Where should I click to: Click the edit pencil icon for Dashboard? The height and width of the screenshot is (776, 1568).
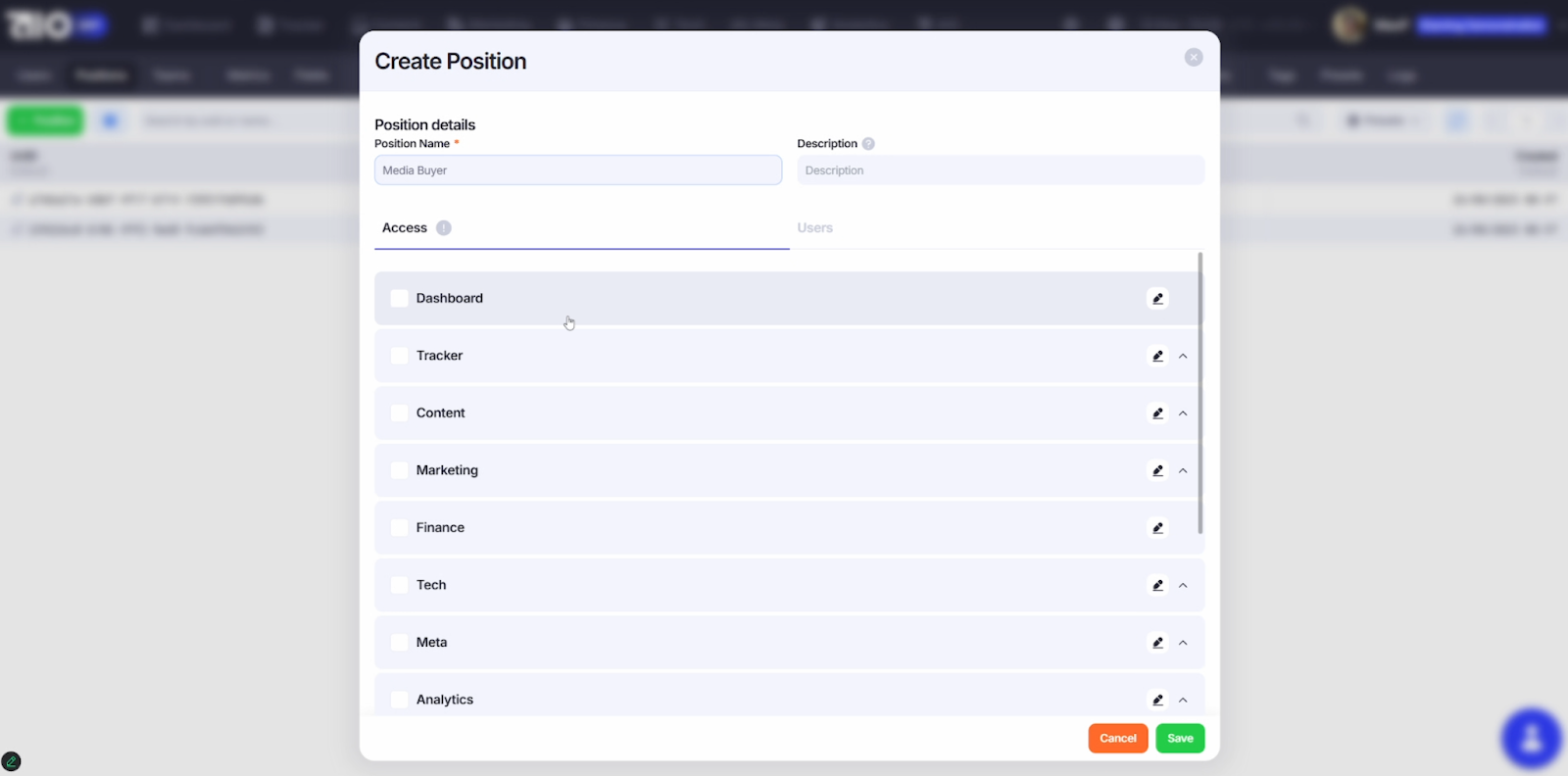(x=1157, y=299)
